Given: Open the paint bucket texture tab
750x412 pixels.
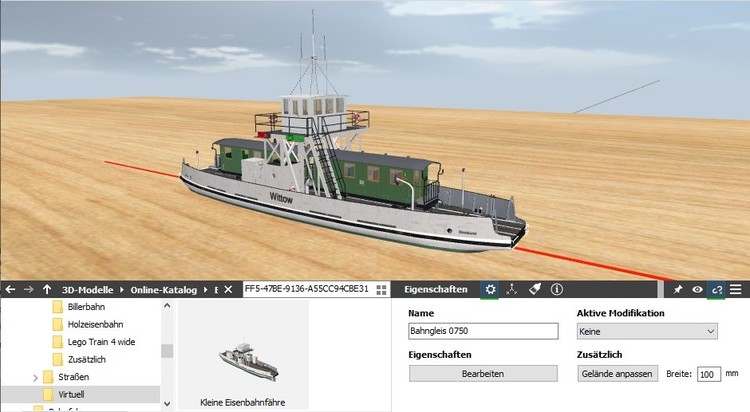Looking at the screenshot, I should (x=535, y=289).
